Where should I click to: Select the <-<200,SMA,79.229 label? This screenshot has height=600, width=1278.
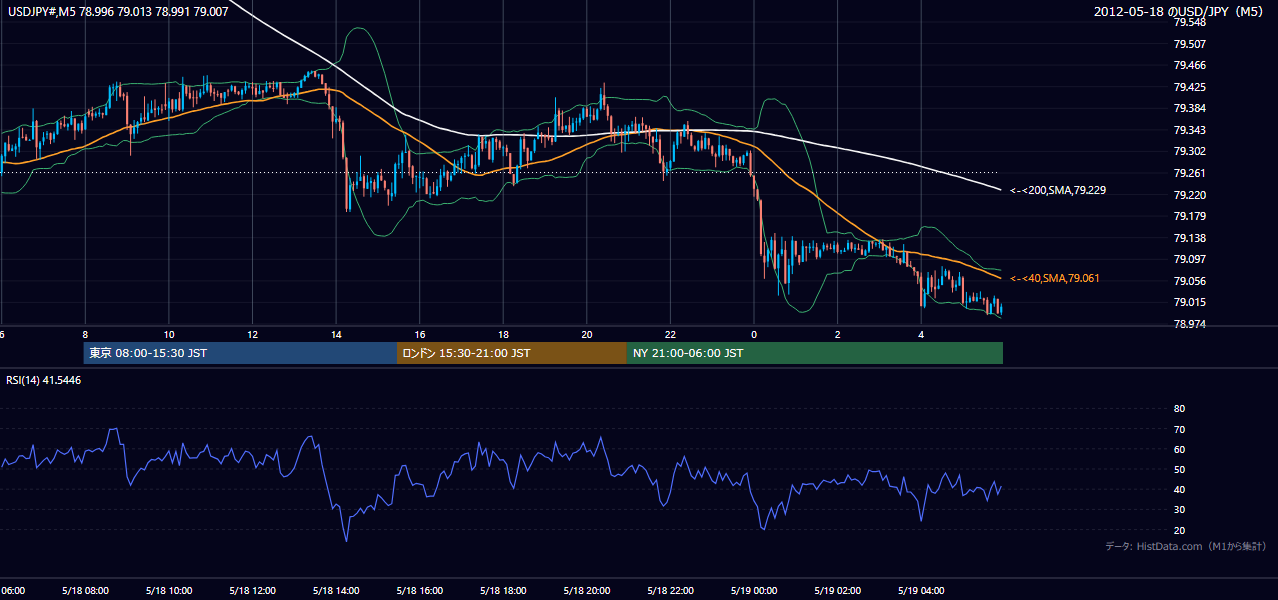point(1058,190)
